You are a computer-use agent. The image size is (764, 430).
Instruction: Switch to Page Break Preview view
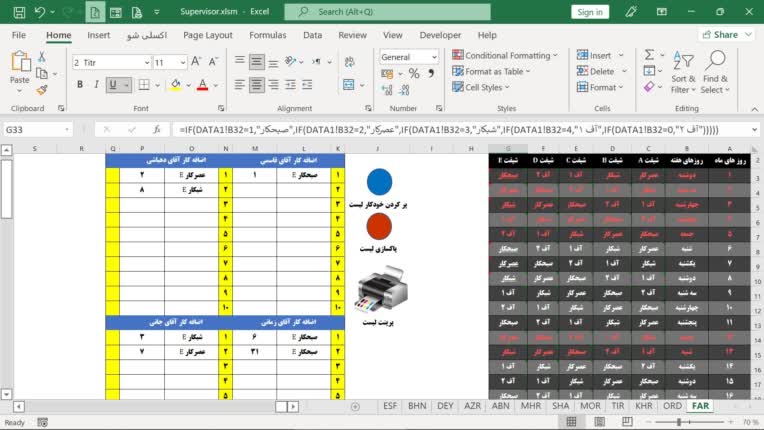pyautogui.click(x=627, y=422)
